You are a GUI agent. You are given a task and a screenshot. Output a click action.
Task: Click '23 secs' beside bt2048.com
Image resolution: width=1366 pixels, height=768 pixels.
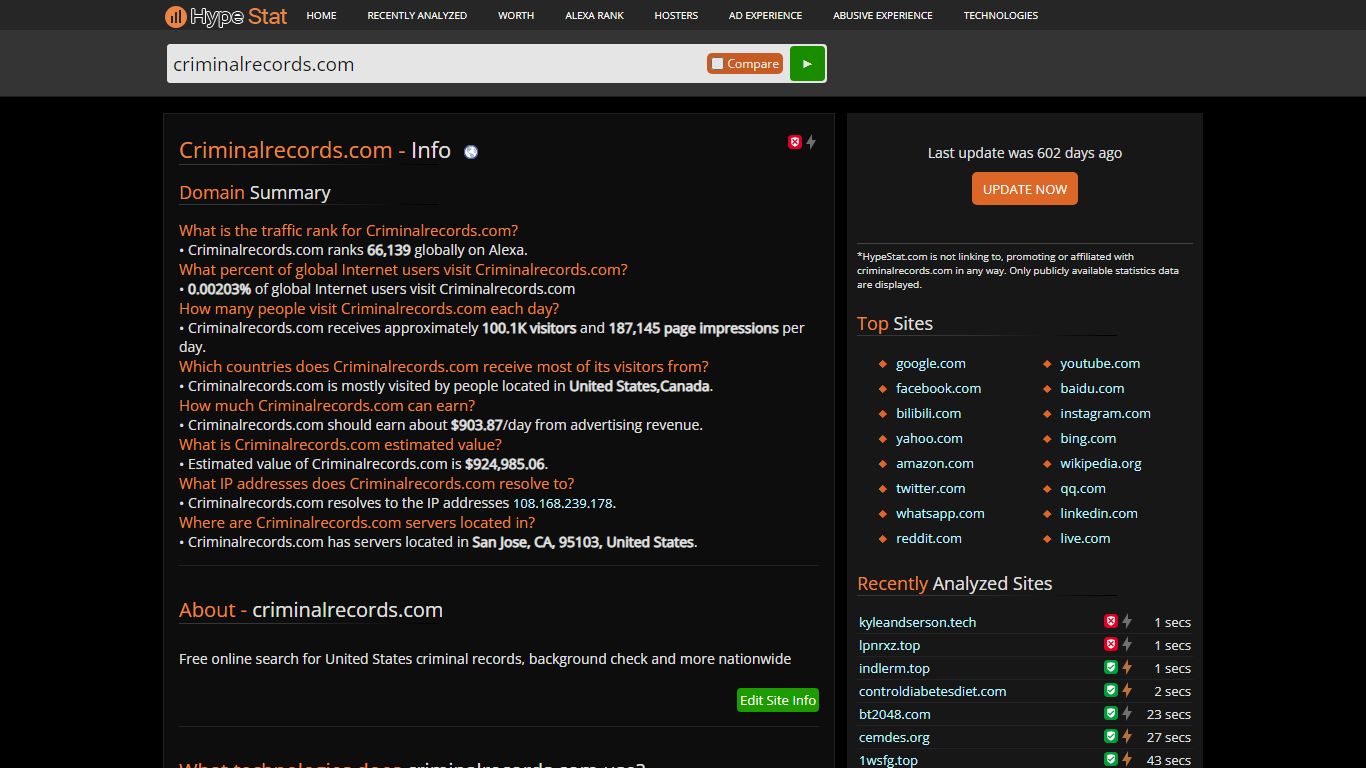tap(1169, 714)
